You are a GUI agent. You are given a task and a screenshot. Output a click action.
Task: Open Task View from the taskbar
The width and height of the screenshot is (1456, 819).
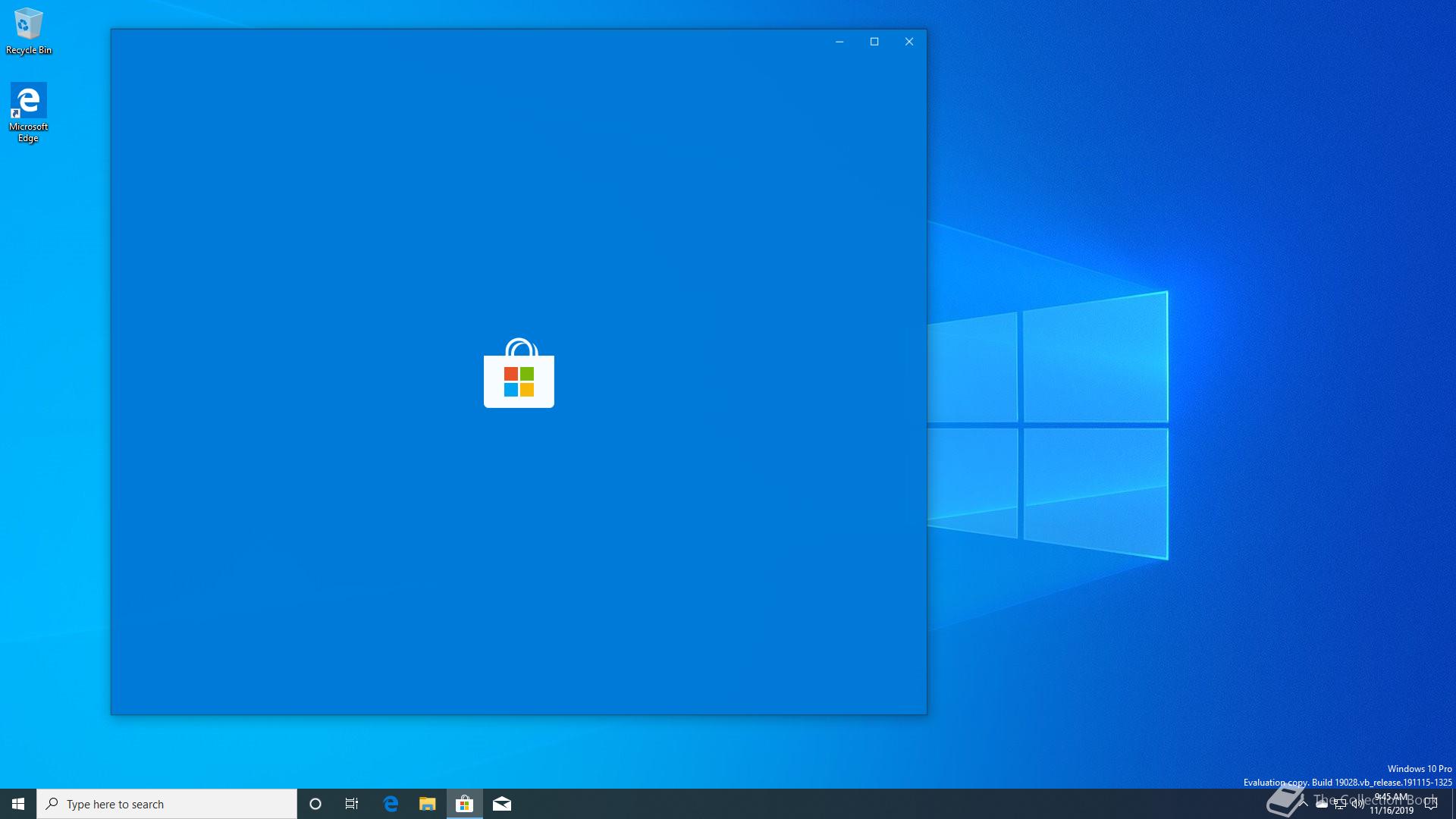coord(352,804)
